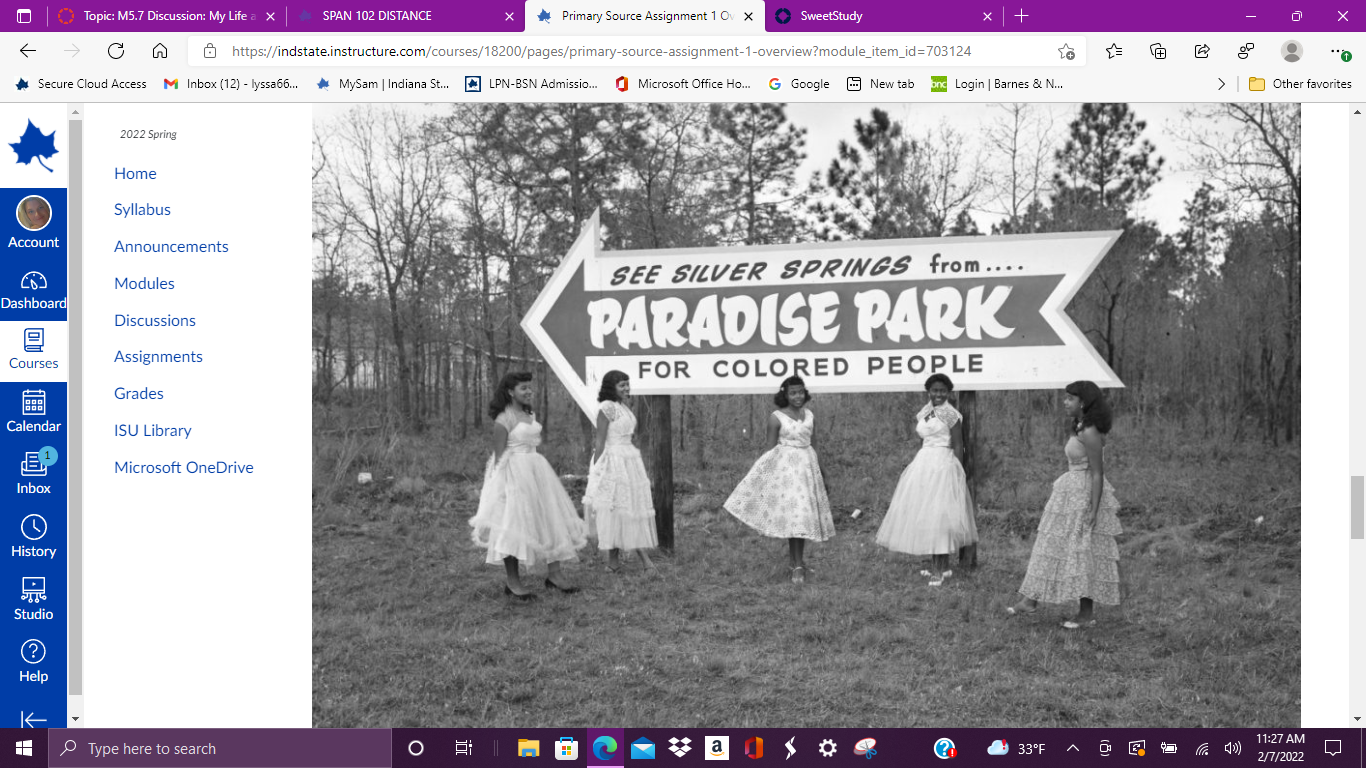Open File Explorer from the taskbar

coord(529,748)
